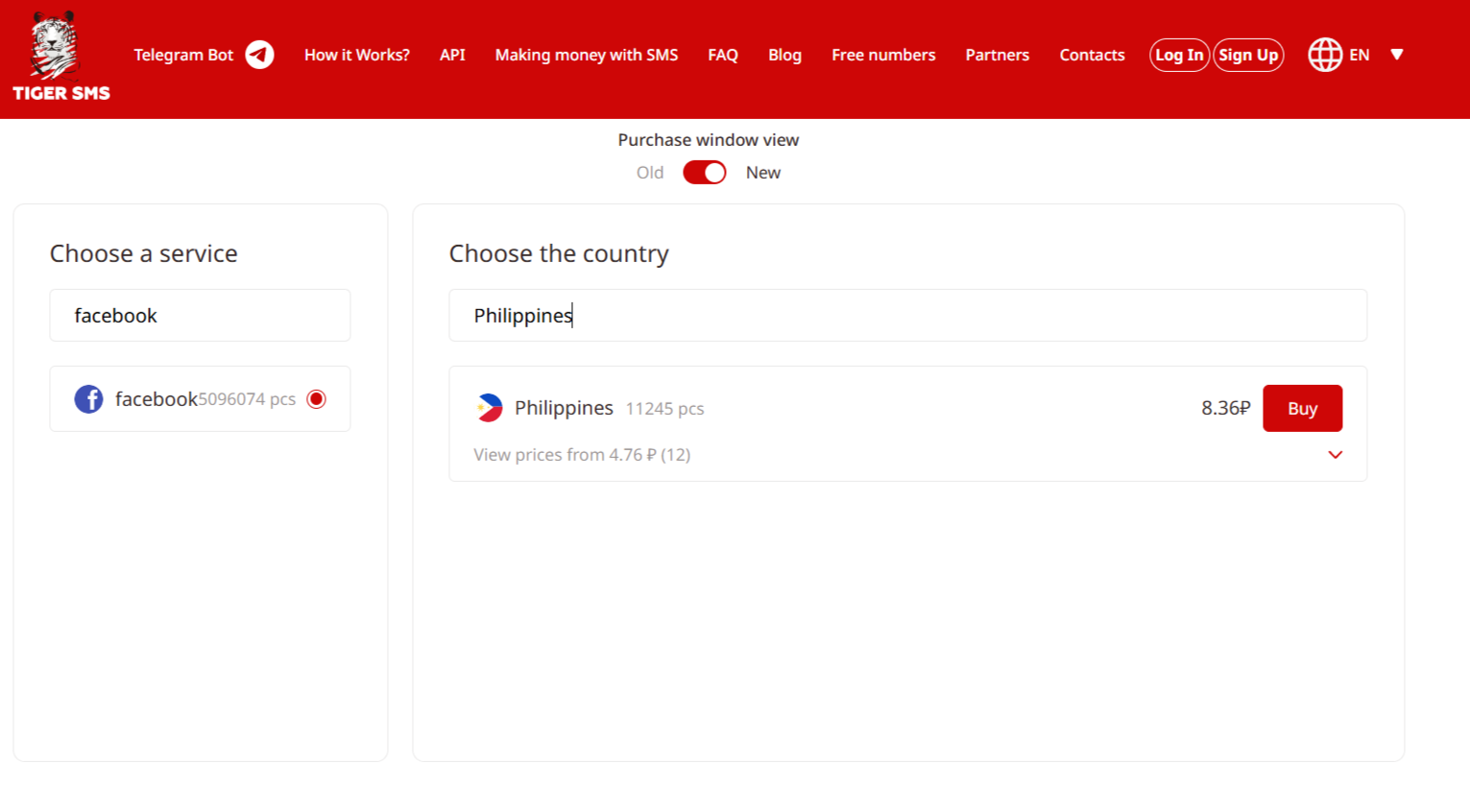Open Making money with SMS
Viewport: 1470px width, 812px height.
tap(587, 55)
